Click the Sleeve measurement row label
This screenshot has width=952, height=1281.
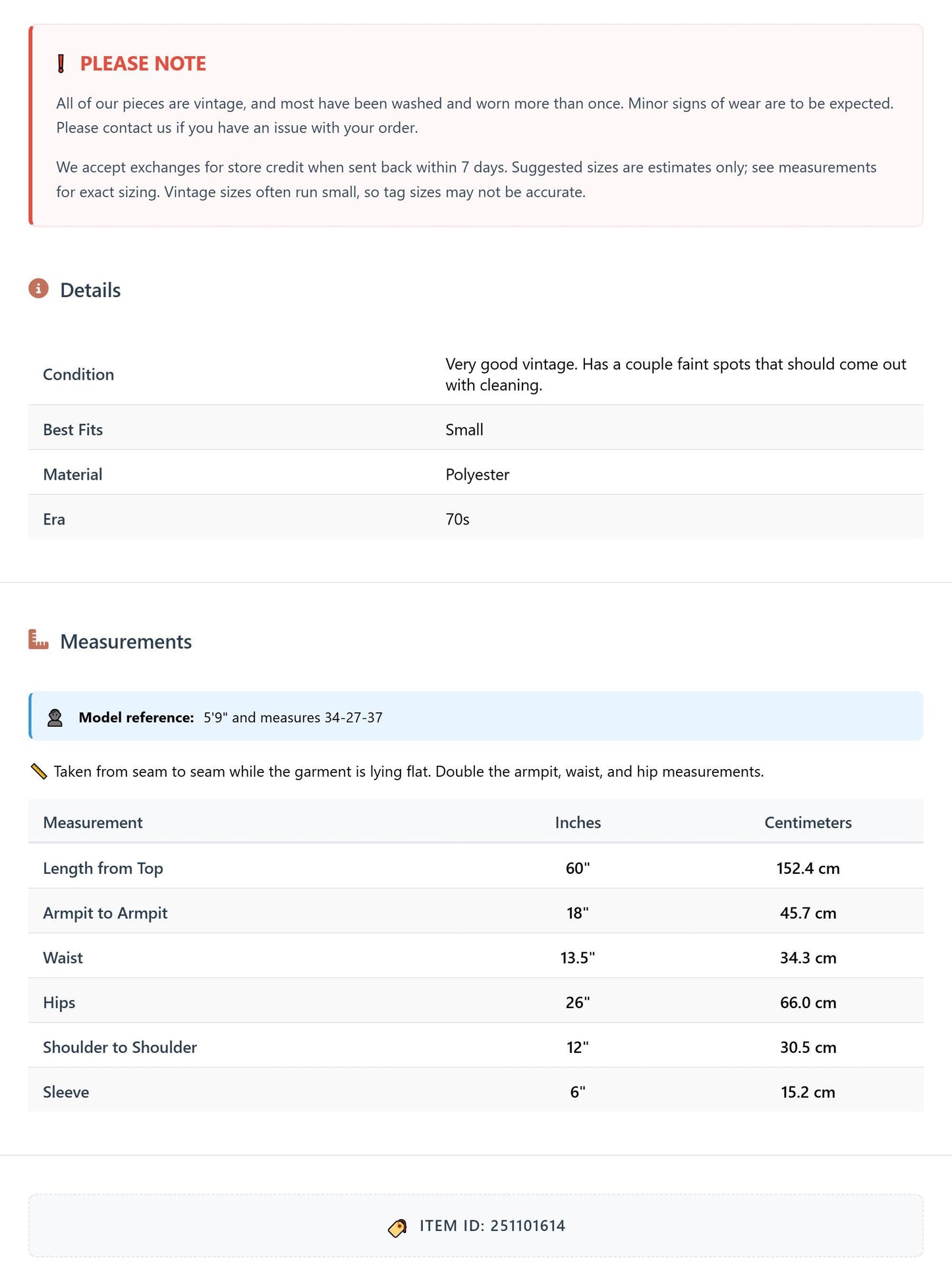66,1092
